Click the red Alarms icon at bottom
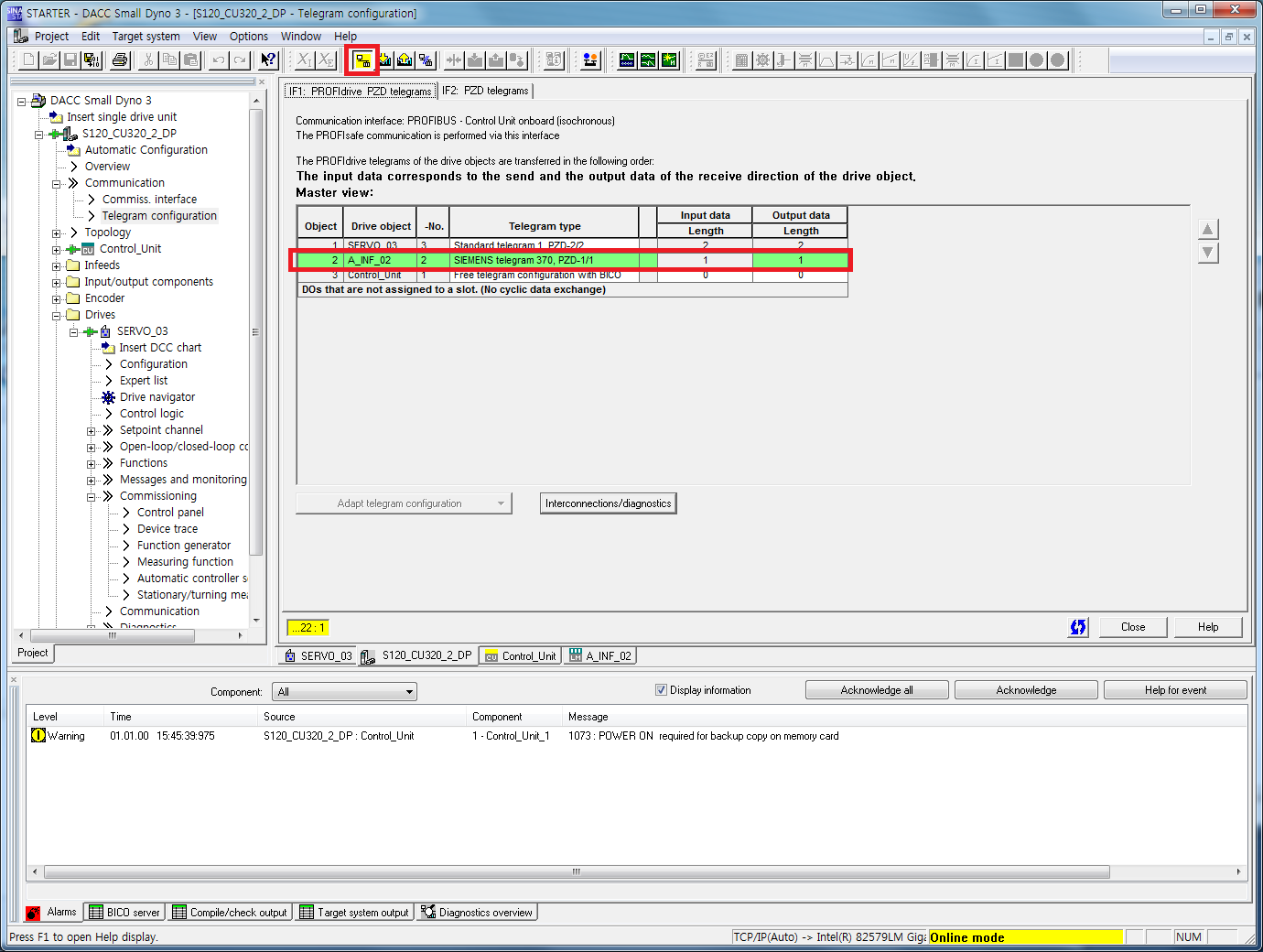The image size is (1263, 952). click(x=33, y=913)
